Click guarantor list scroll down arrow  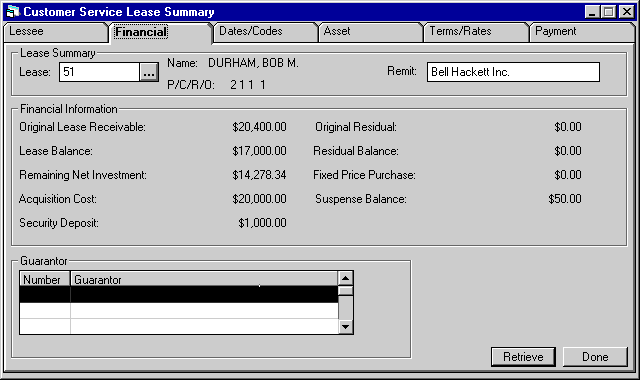345,327
